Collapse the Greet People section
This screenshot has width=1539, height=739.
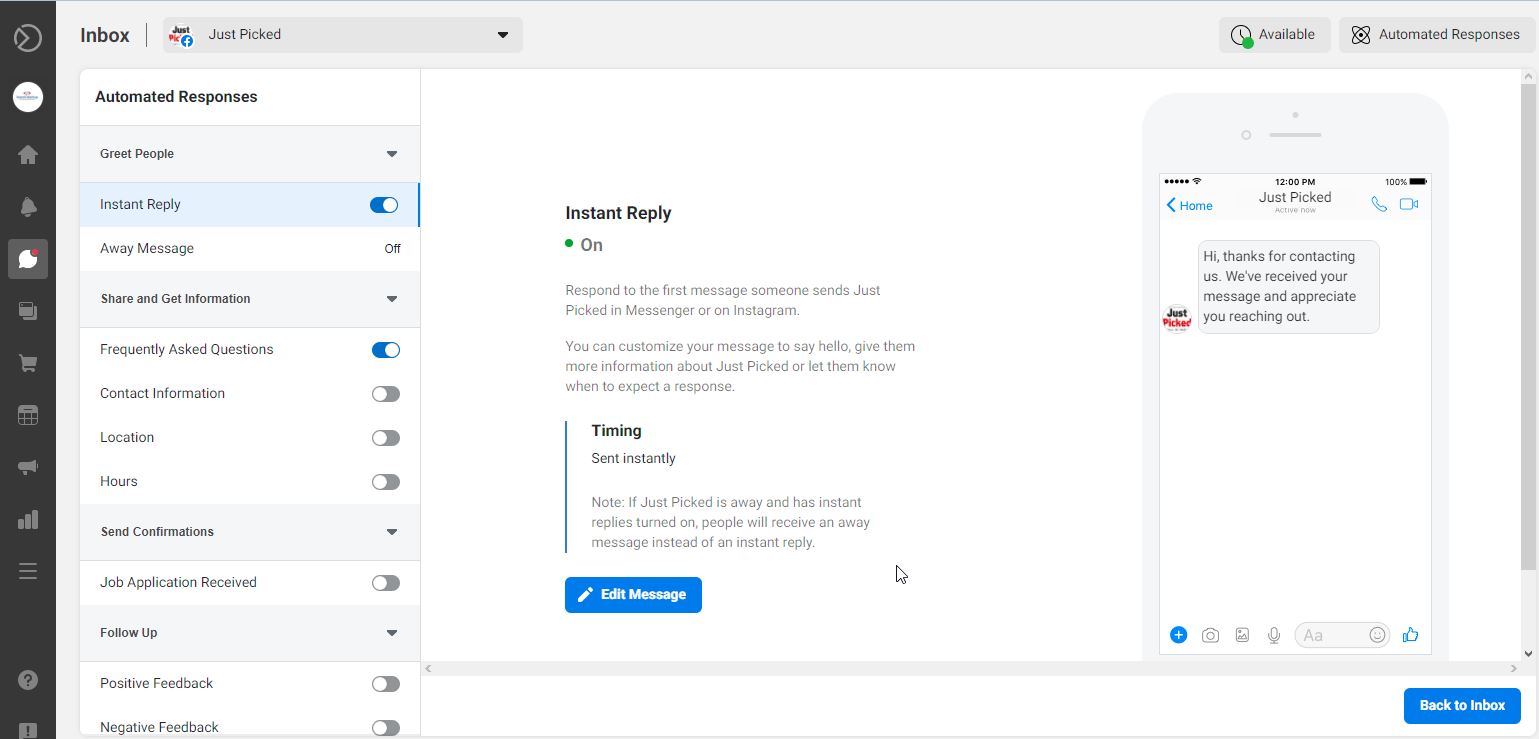(391, 154)
